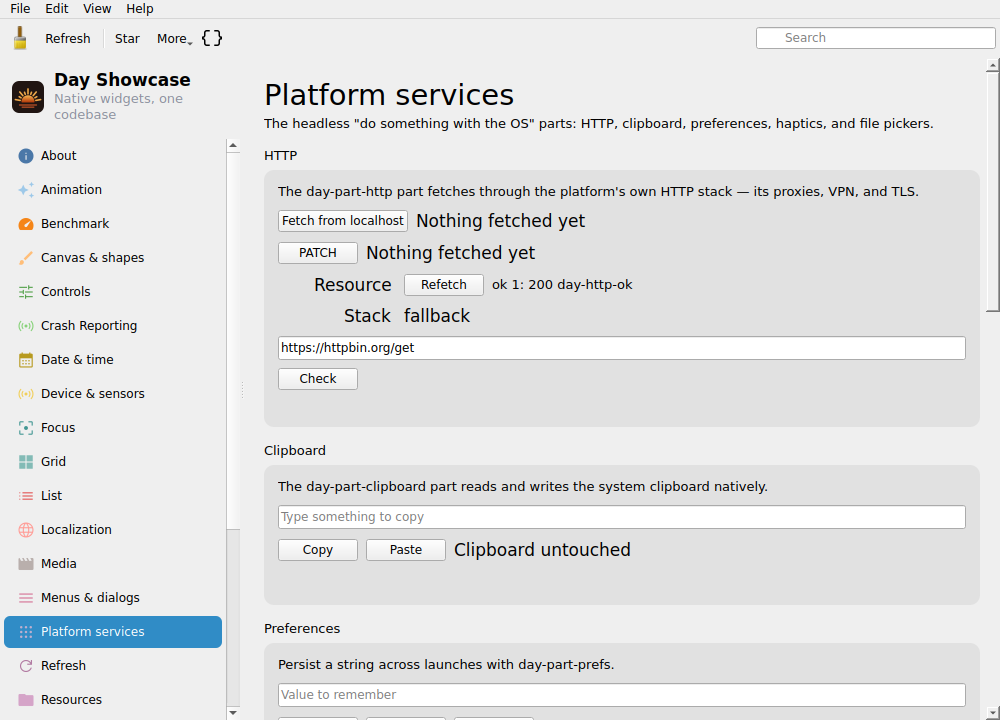Click Refresh in the toolbar
Viewport: 1000px width, 720px height.
point(68,38)
